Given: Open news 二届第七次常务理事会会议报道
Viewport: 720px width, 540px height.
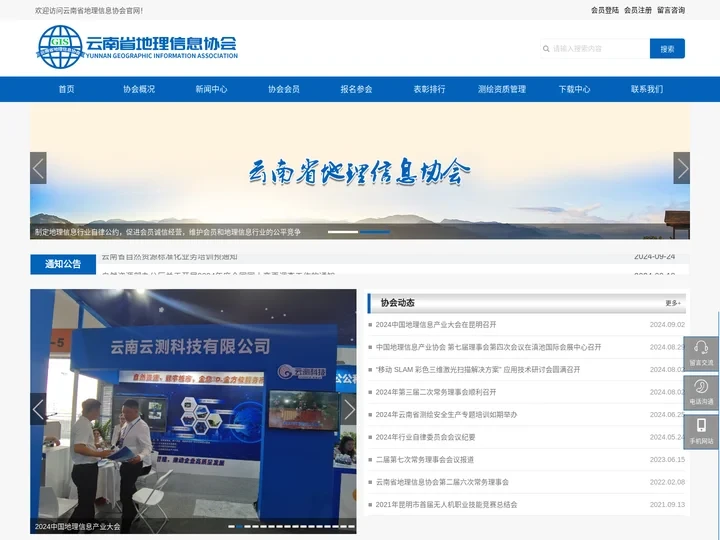Looking at the screenshot, I should tap(425, 460).
